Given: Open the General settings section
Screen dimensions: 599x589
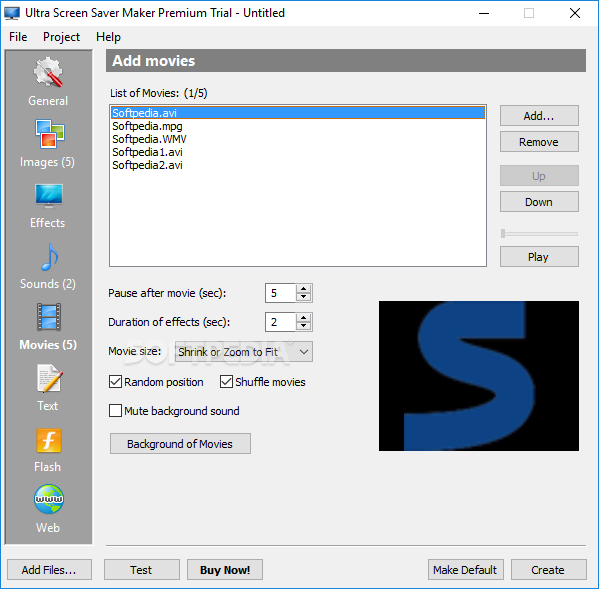Looking at the screenshot, I should [x=48, y=81].
